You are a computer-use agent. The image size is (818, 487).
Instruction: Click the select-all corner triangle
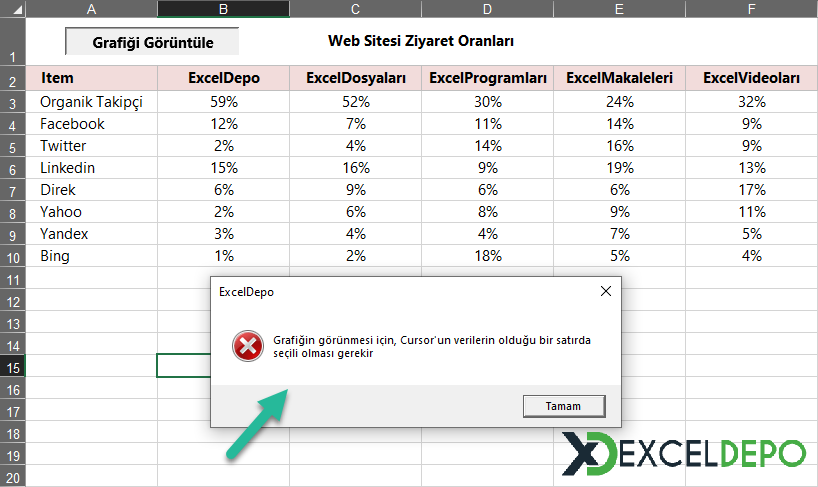click(x=13, y=8)
